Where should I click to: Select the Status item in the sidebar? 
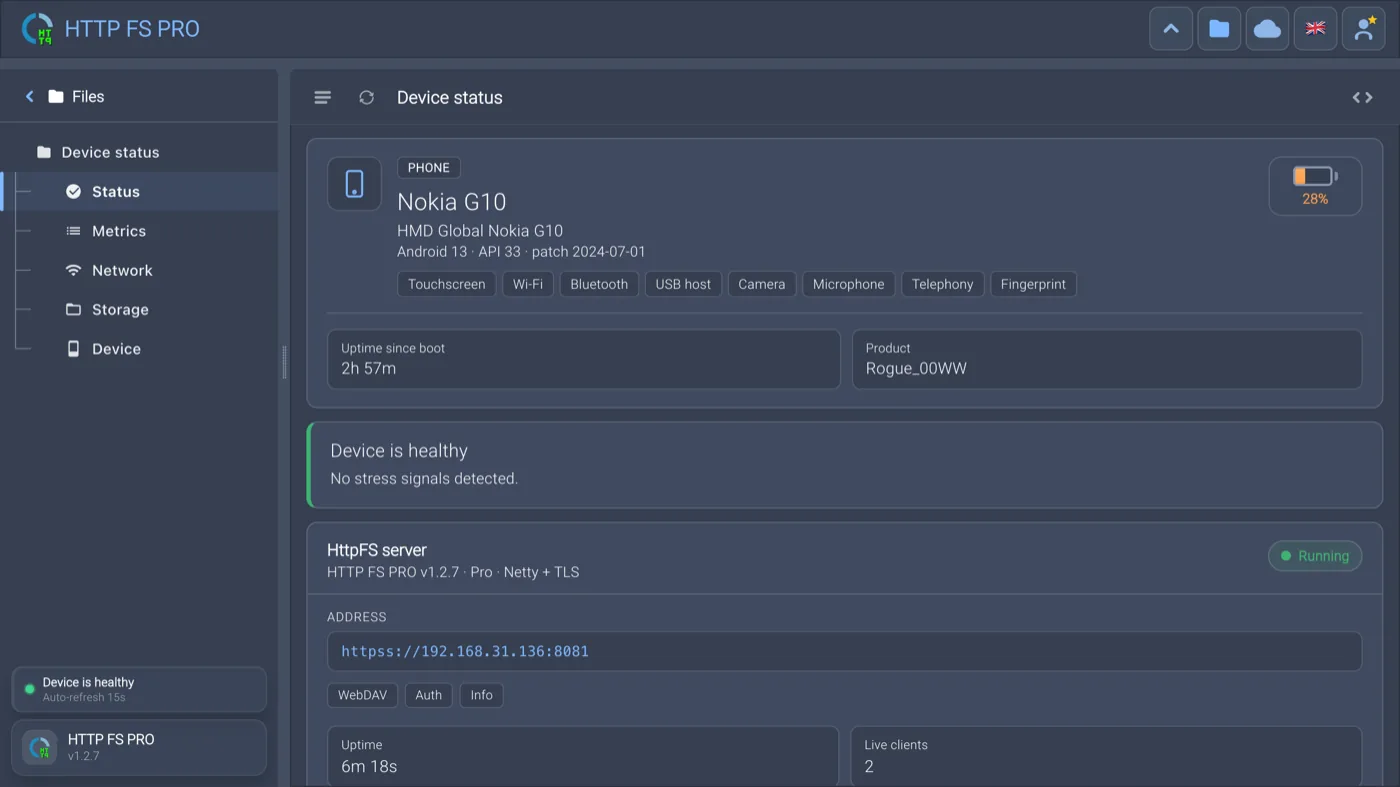coord(141,191)
